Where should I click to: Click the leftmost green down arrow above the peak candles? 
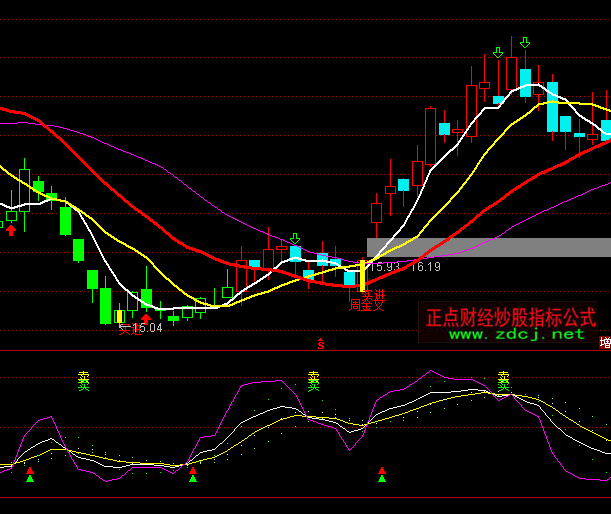(498, 52)
